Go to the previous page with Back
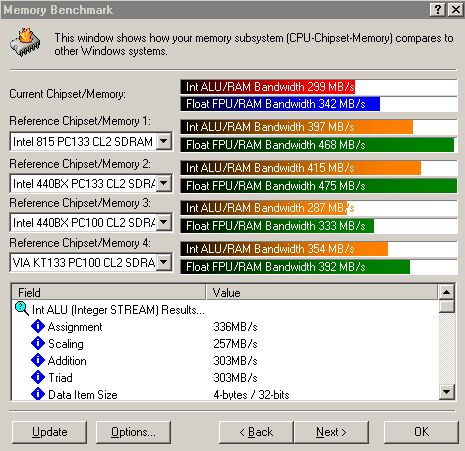 tap(256, 432)
